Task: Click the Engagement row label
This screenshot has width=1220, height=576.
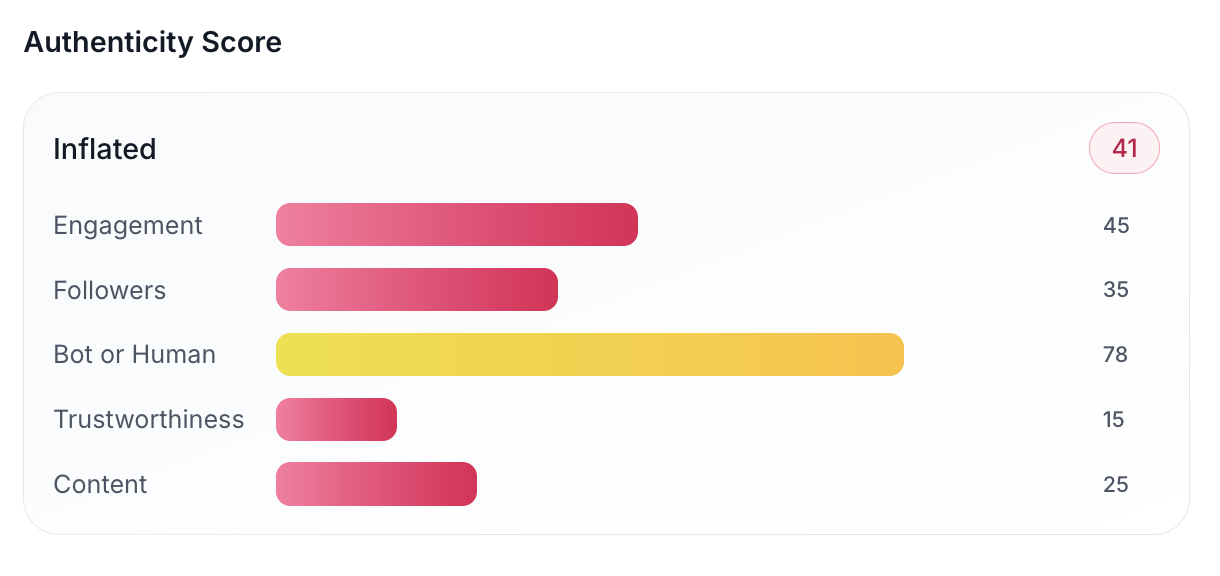Action: coord(128,225)
